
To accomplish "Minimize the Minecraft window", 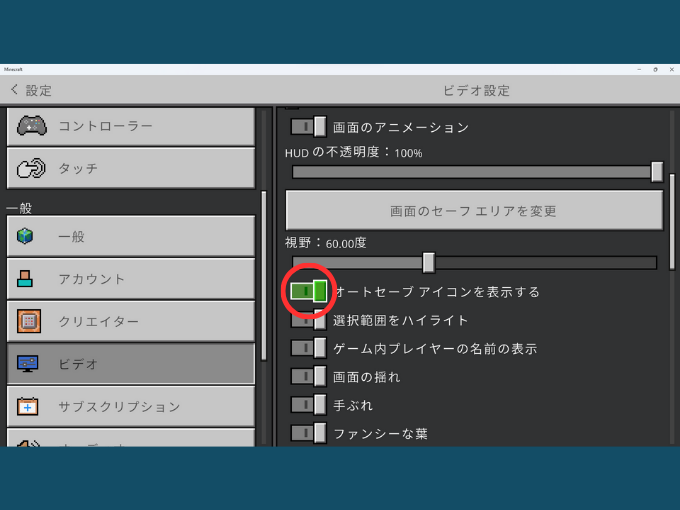I will pyautogui.click(x=639, y=69).
